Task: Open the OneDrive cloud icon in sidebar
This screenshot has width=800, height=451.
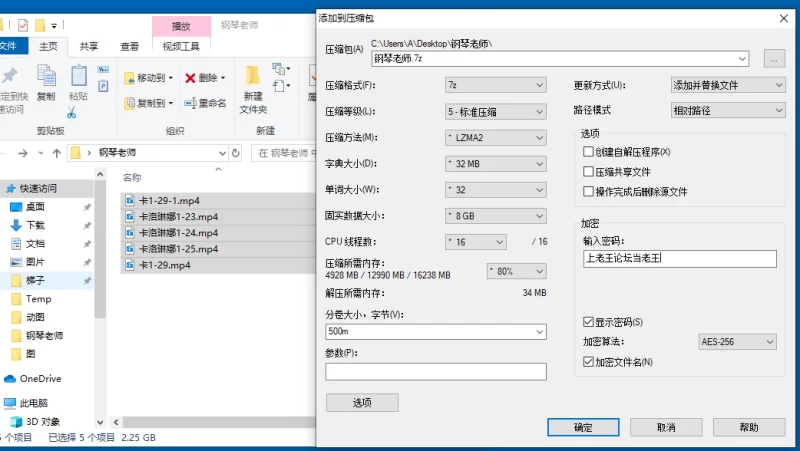Action: point(10,379)
